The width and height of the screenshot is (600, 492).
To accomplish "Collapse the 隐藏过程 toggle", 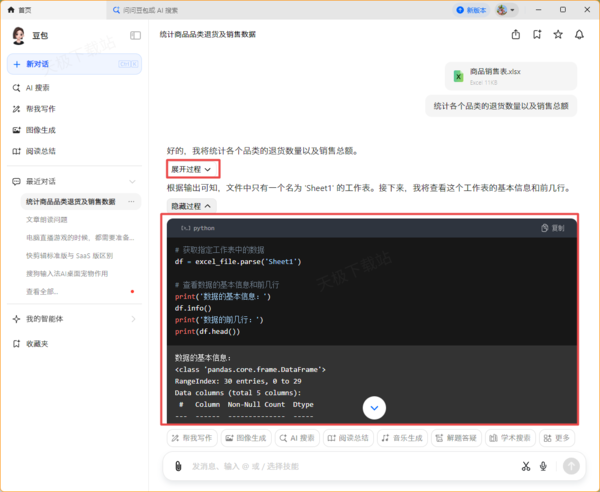I will click(191, 206).
